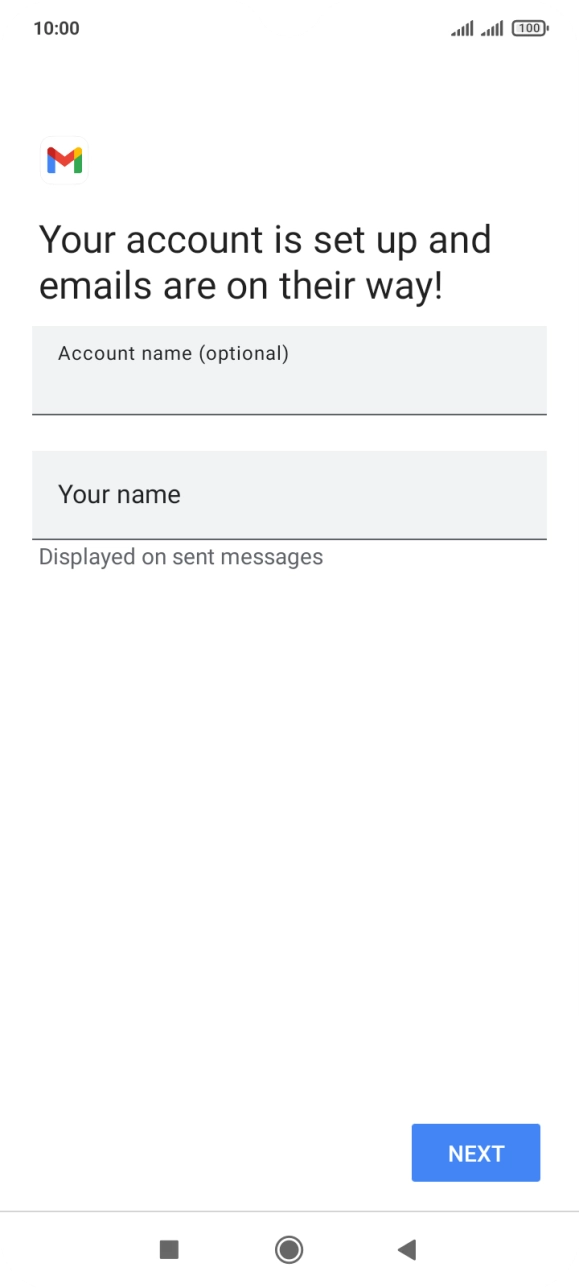This screenshot has height=1288, width=579.
Task: Click the setup confirmation heading text
Action: coord(264,262)
